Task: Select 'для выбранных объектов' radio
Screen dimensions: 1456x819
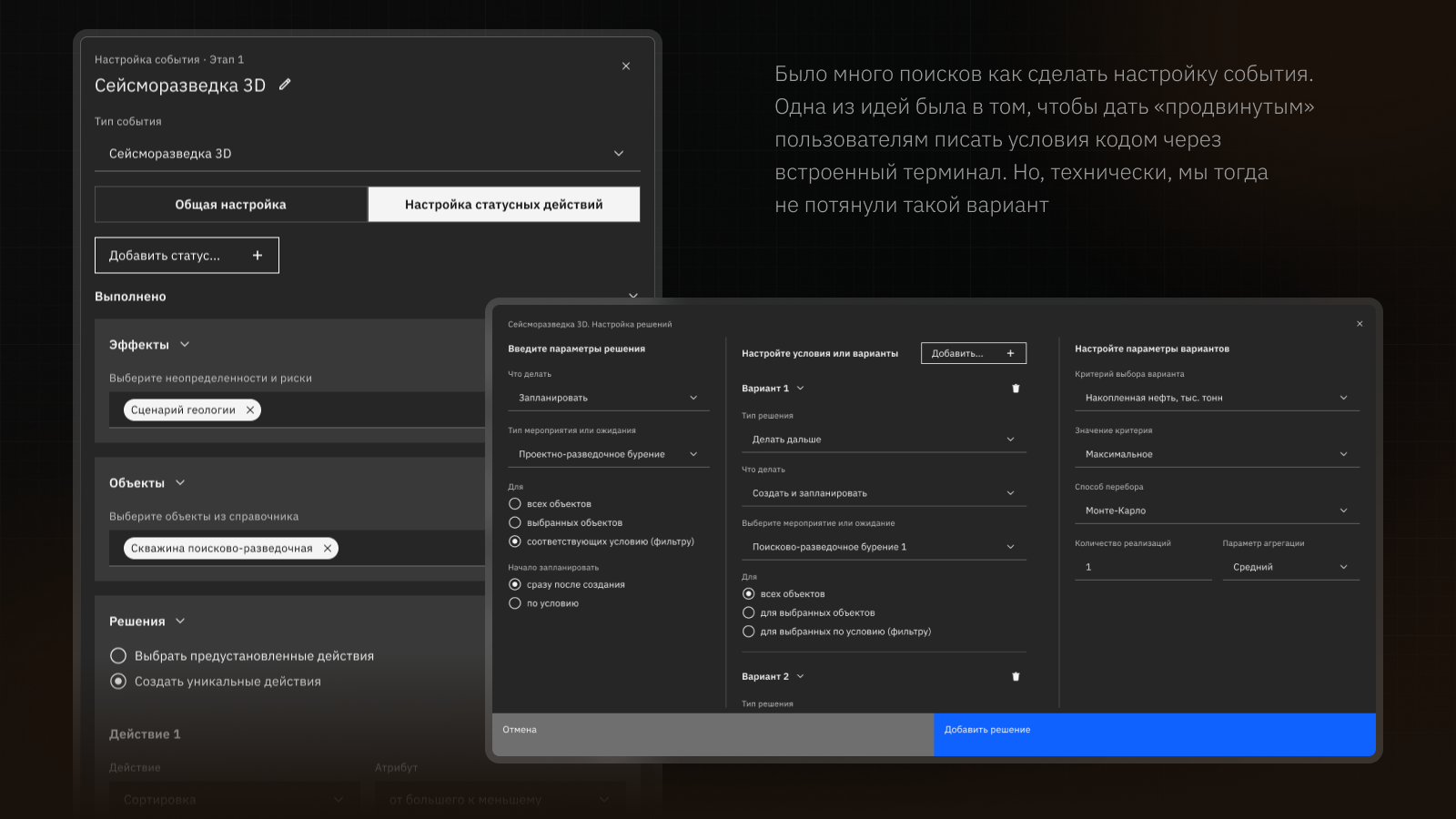Action: 749,613
